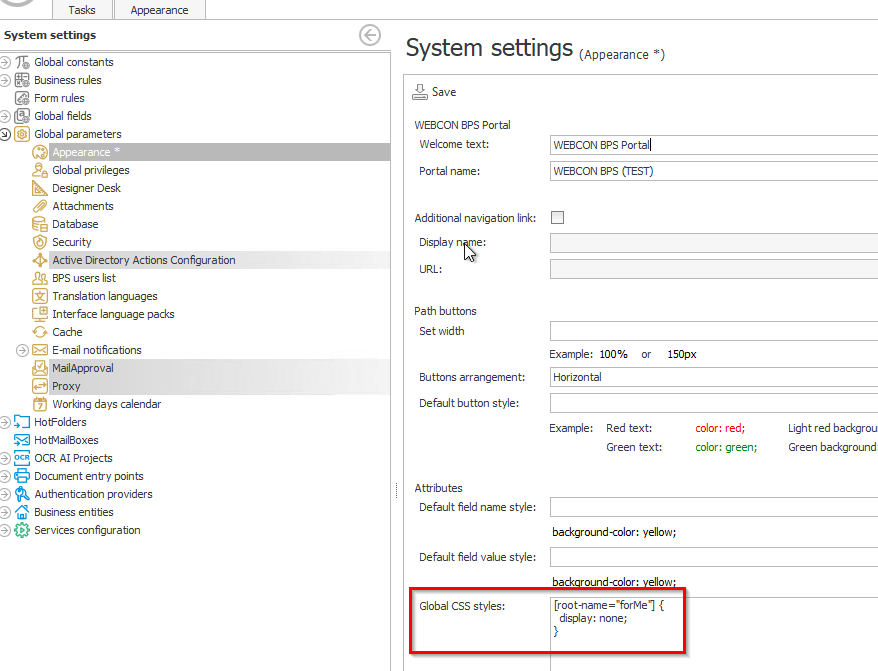This screenshot has height=671, width=878.
Task: Click the BPS users list icon
Action: point(40,278)
